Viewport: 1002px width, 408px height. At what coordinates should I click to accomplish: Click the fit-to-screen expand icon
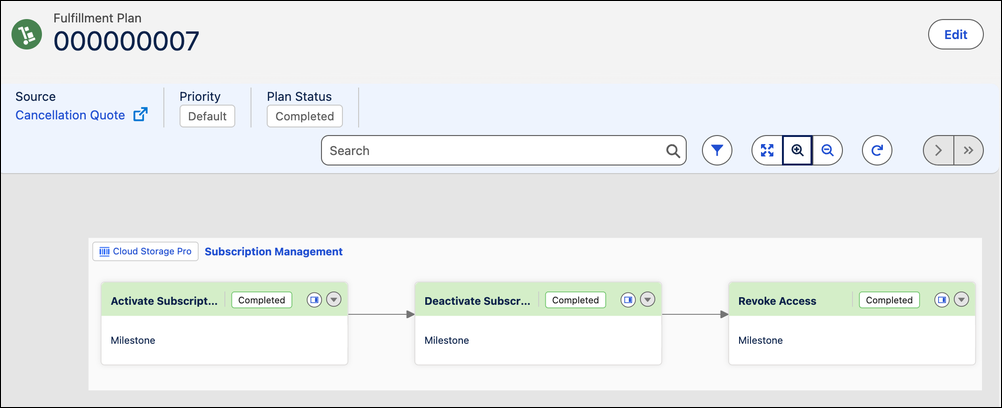767,150
